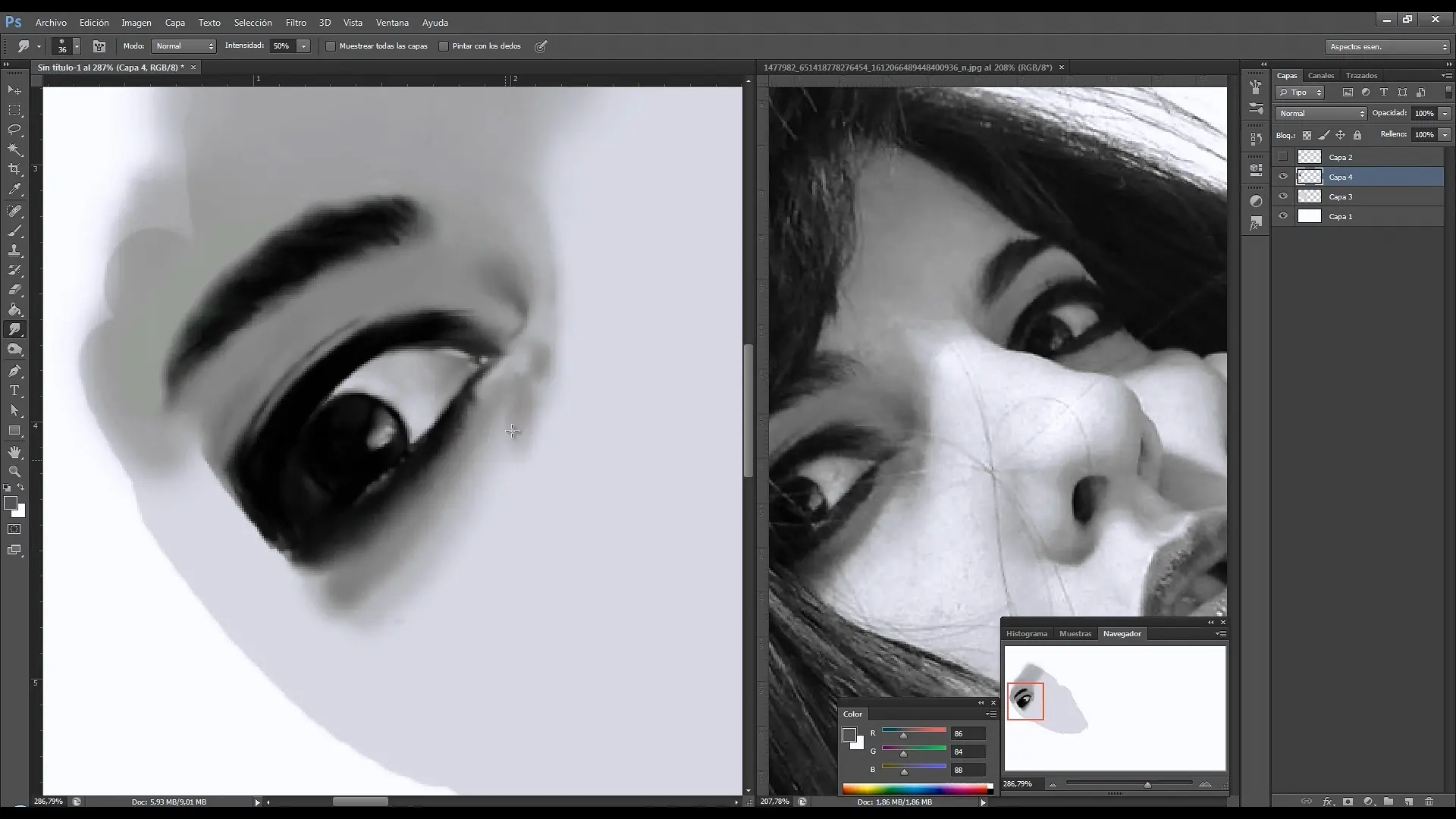Select the Eraser tool
1456x819 pixels.
pyautogui.click(x=14, y=290)
